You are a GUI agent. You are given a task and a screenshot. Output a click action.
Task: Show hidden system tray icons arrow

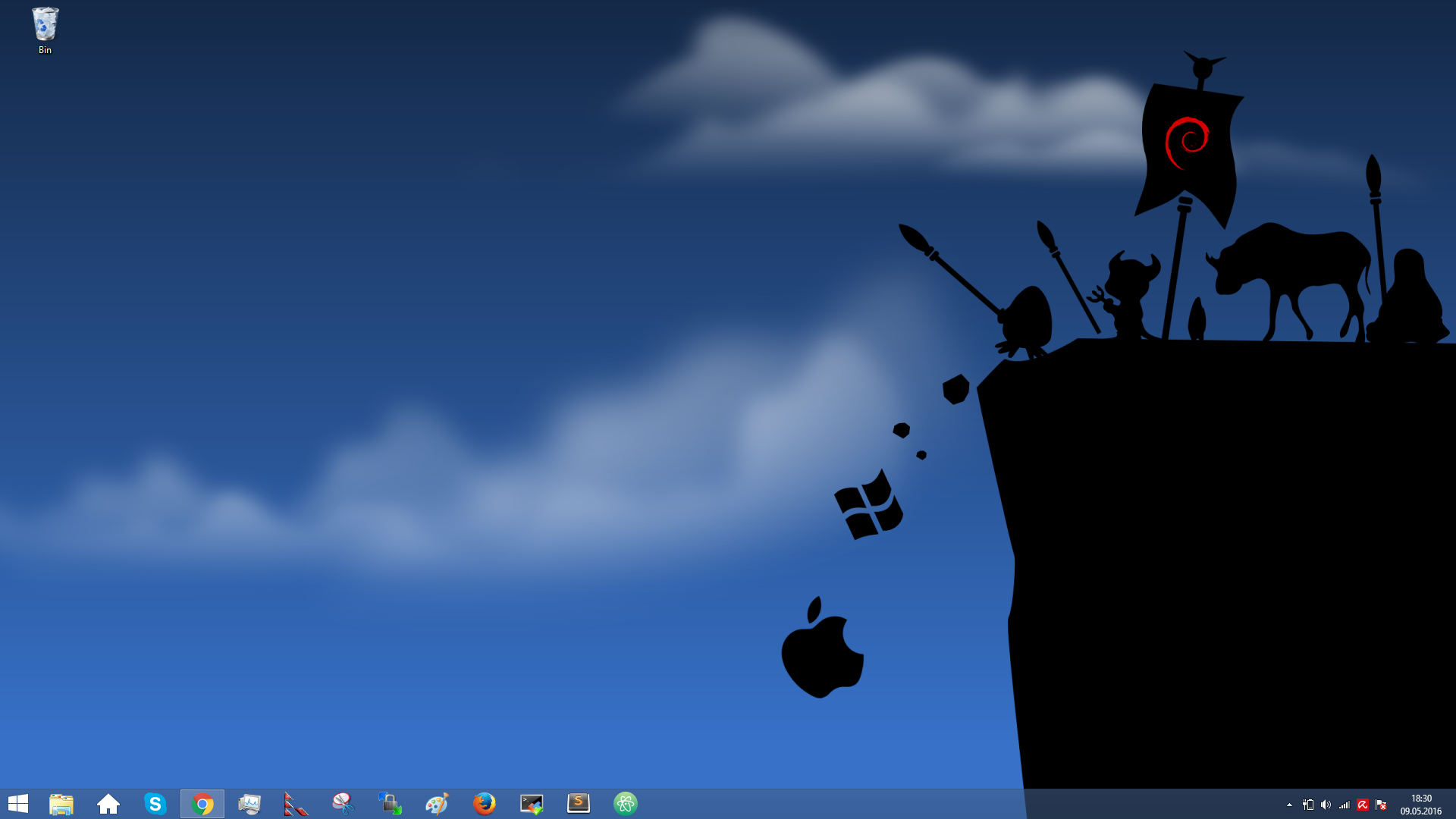pos(1289,805)
